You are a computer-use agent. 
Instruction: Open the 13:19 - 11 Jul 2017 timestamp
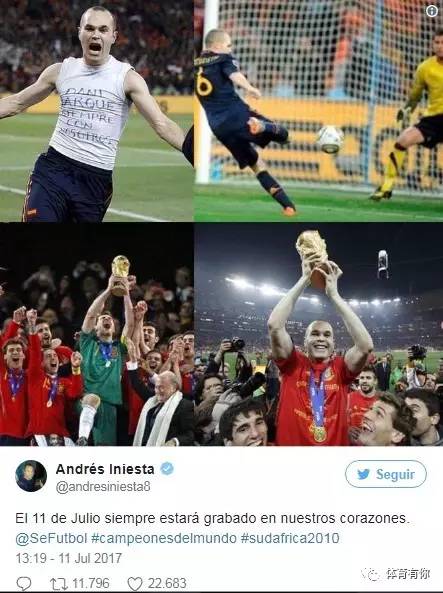coord(68,558)
